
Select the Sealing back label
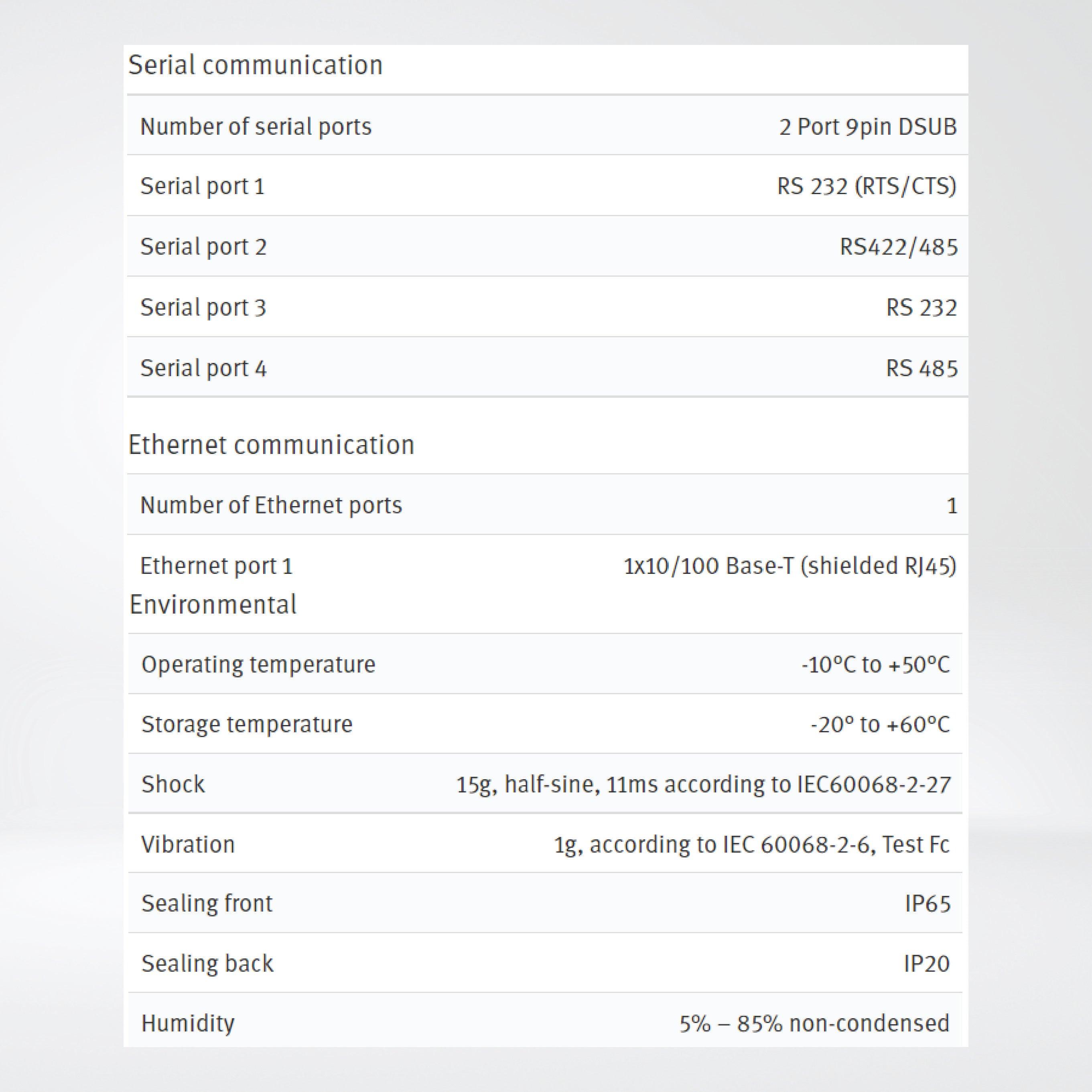point(207,964)
